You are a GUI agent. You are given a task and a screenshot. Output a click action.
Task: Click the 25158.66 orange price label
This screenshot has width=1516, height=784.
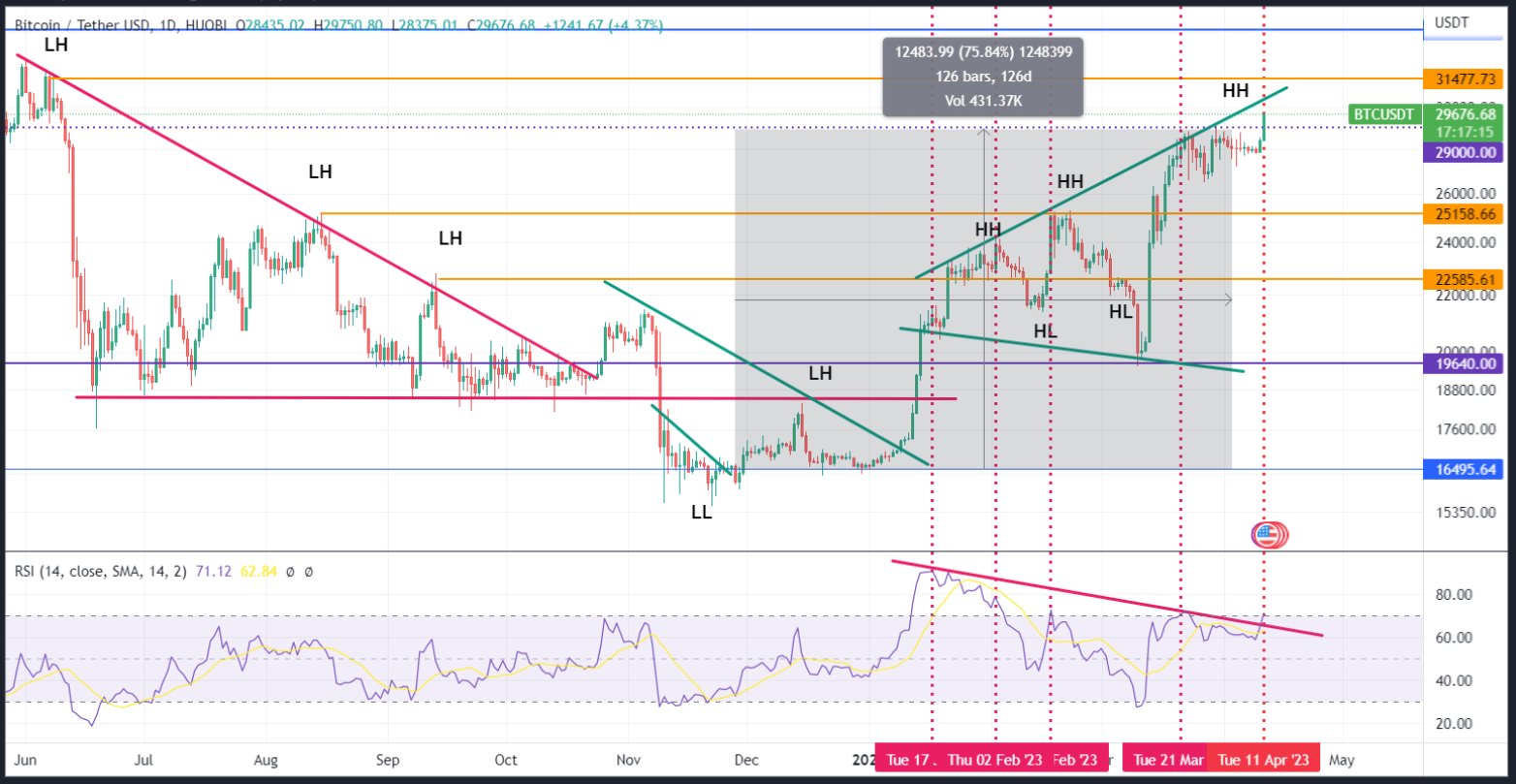click(x=1463, y=212)
